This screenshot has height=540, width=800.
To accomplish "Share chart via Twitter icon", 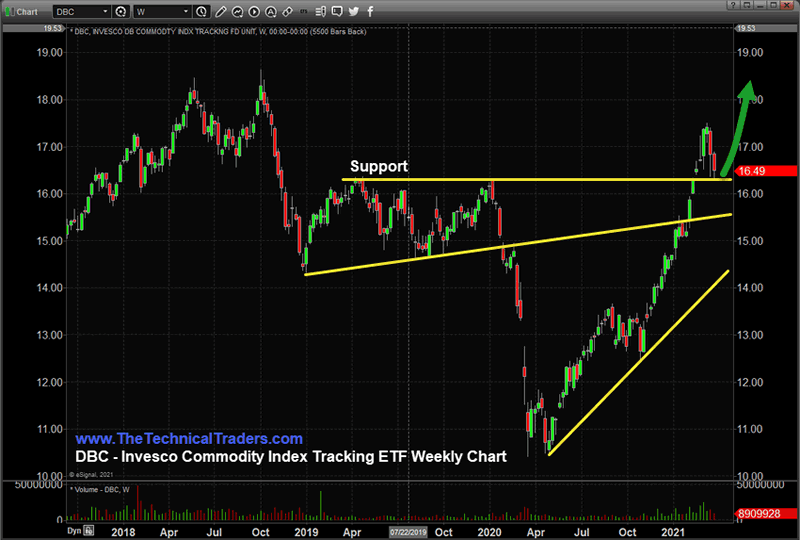I will coord(354,11).
